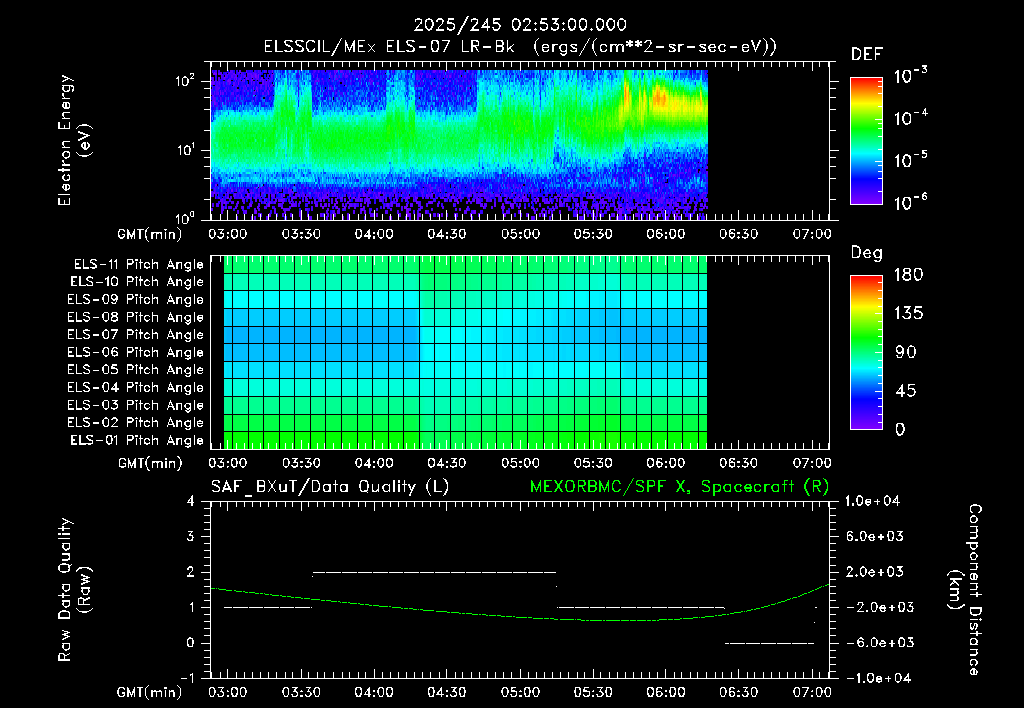Click the ELS-05 Pitch Angle row label

[136, 370]
